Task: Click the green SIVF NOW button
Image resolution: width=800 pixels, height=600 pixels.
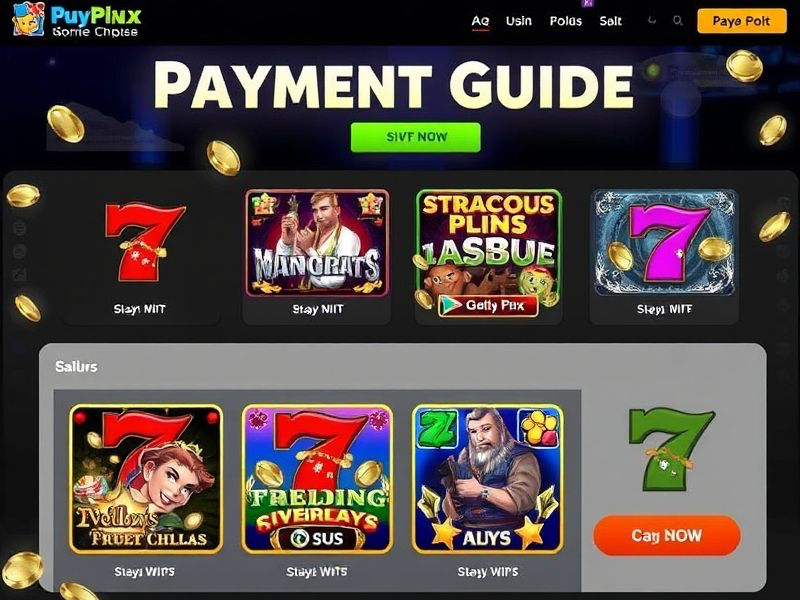Action: pos(416,137)
